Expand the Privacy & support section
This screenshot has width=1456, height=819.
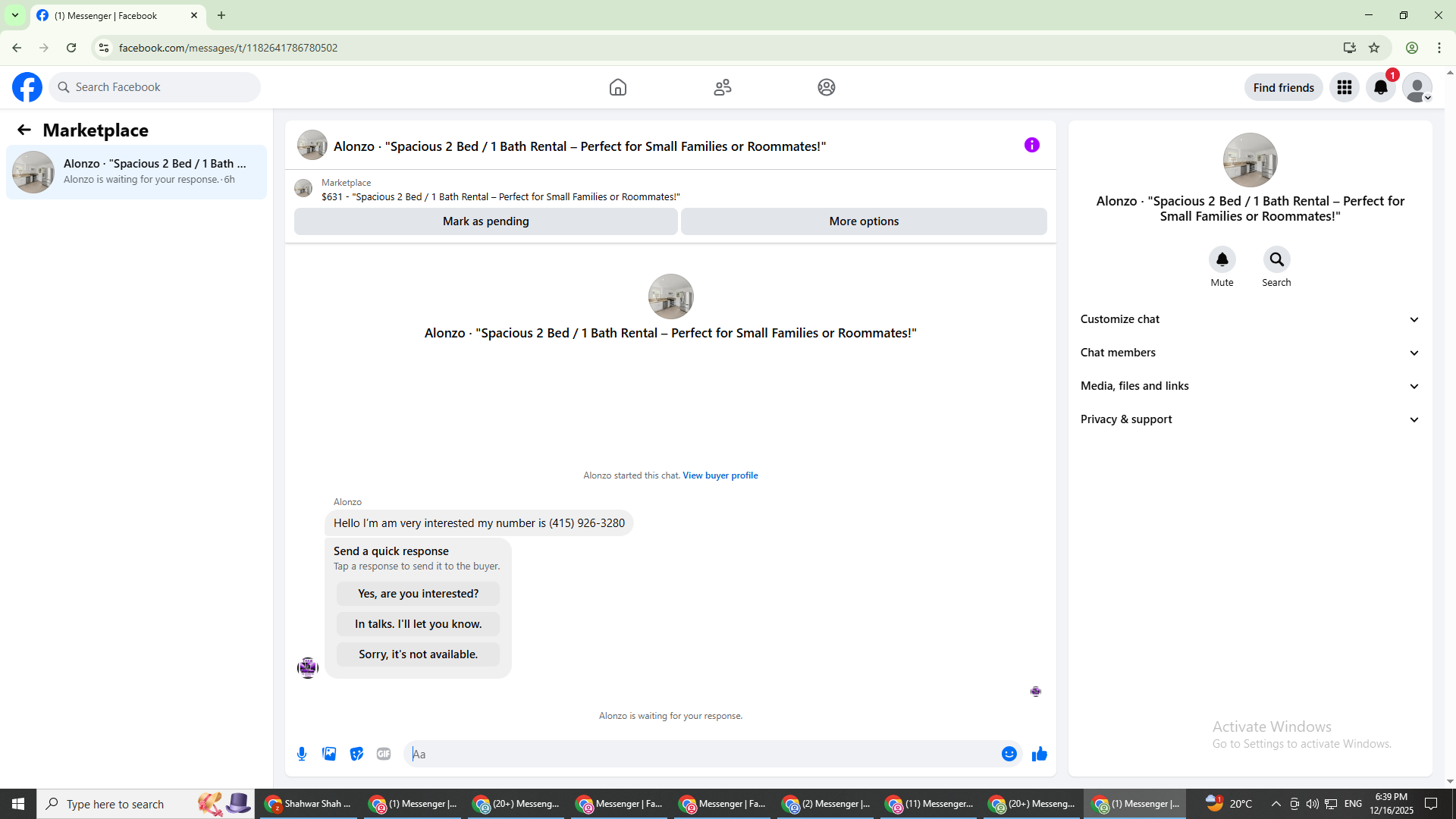click(1250, 419)
